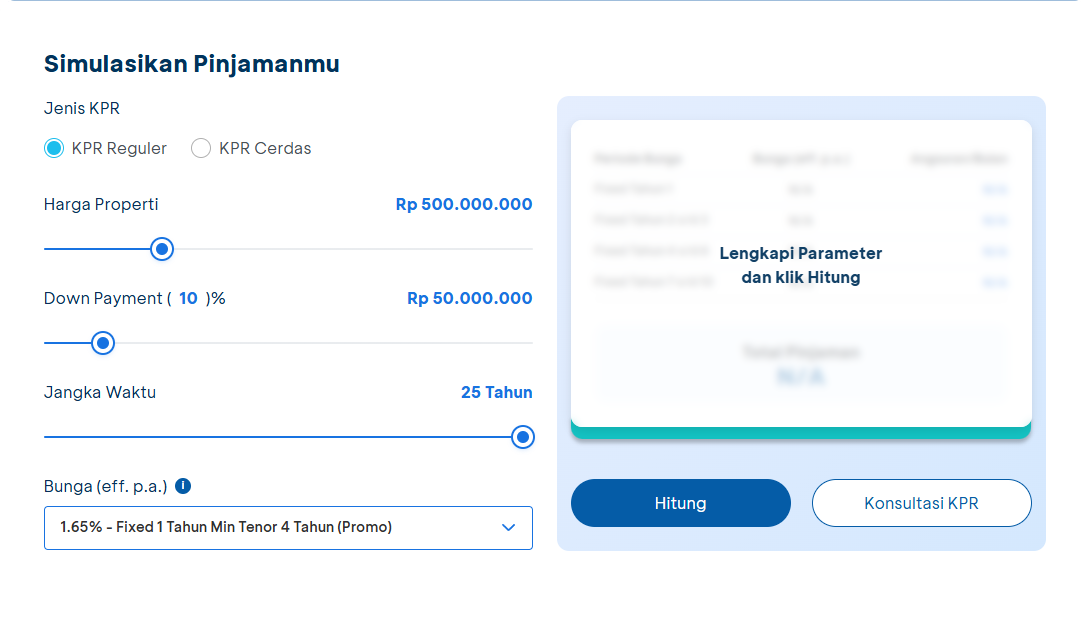Image resolution: width=1089 pixels, height=621 pixels.
Task: Click the Lengkapi Parameter result card
Action: (x=800, y=266)
